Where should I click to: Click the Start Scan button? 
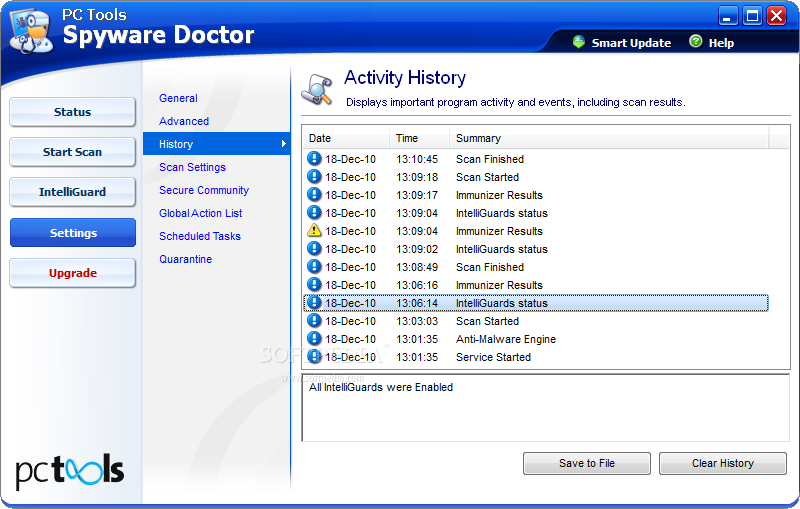click(x=72, y=152)
